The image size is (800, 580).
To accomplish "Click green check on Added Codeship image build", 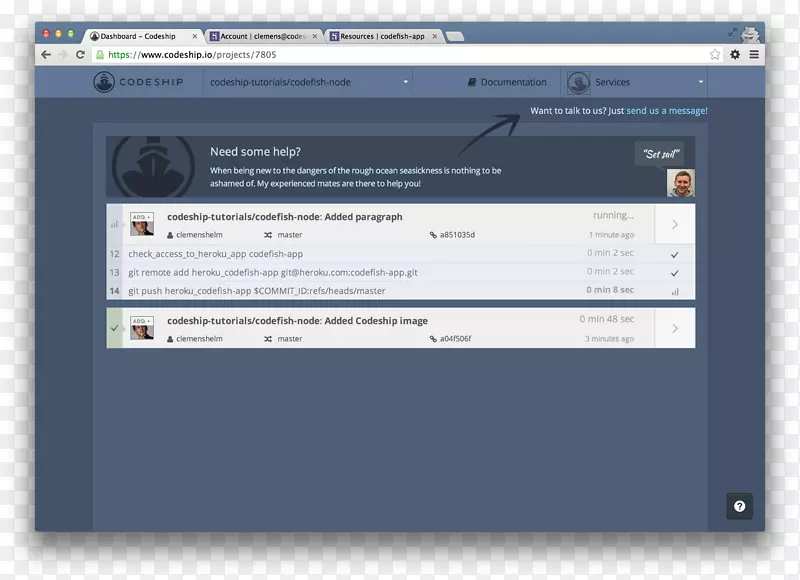I will click(x=113, y=328).
